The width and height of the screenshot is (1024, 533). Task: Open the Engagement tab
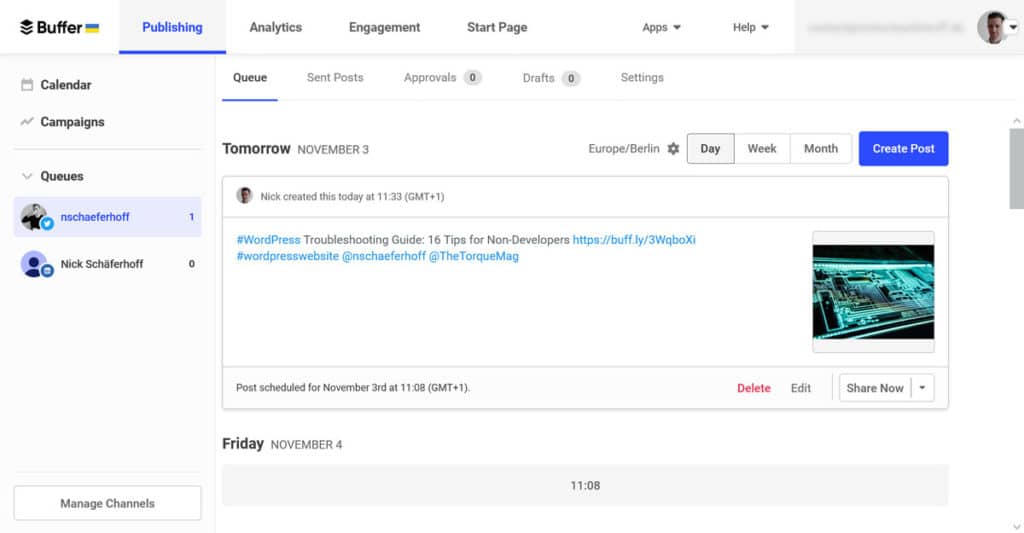(384, 27)
